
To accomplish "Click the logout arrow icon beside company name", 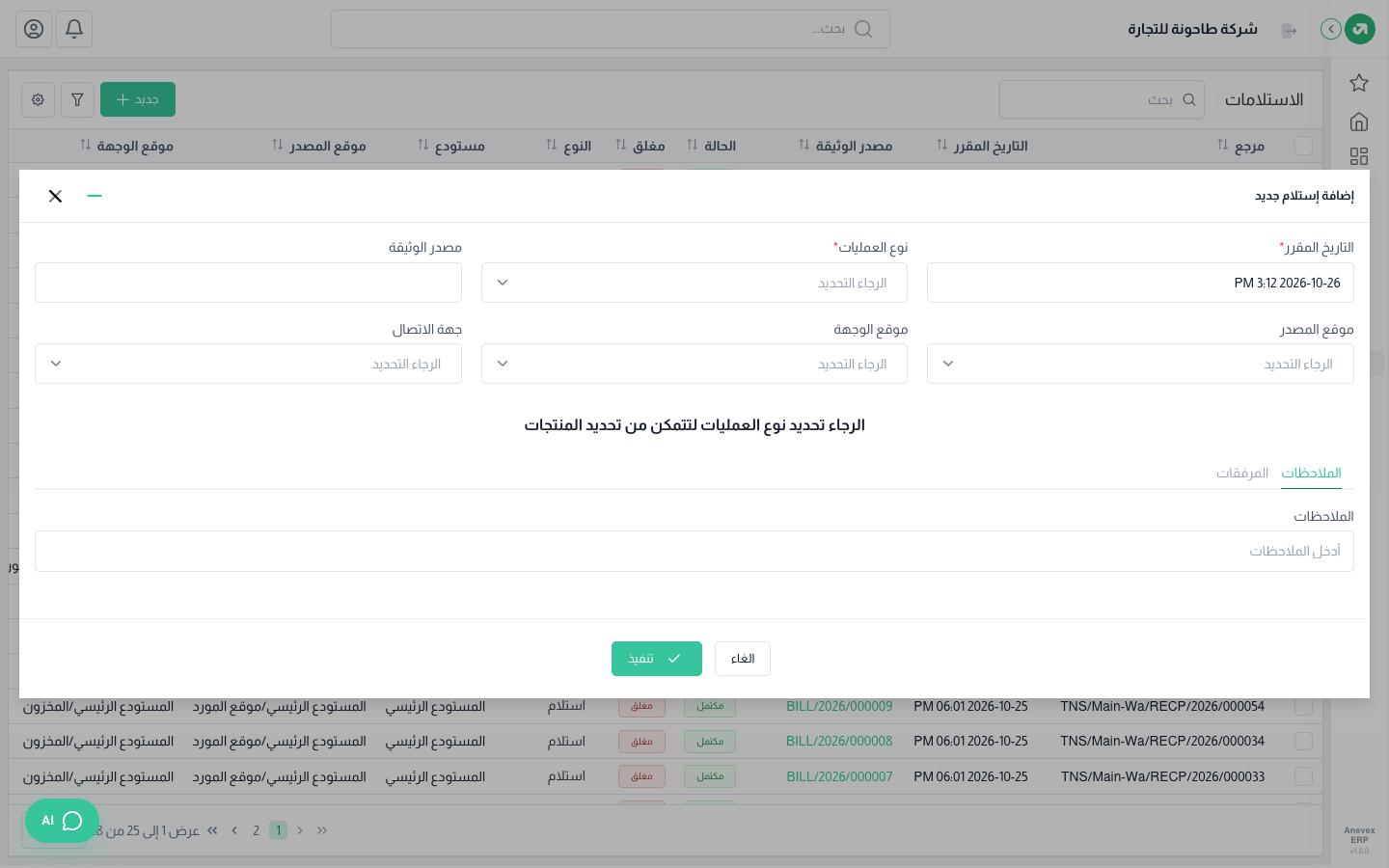I will point(1289,30).
